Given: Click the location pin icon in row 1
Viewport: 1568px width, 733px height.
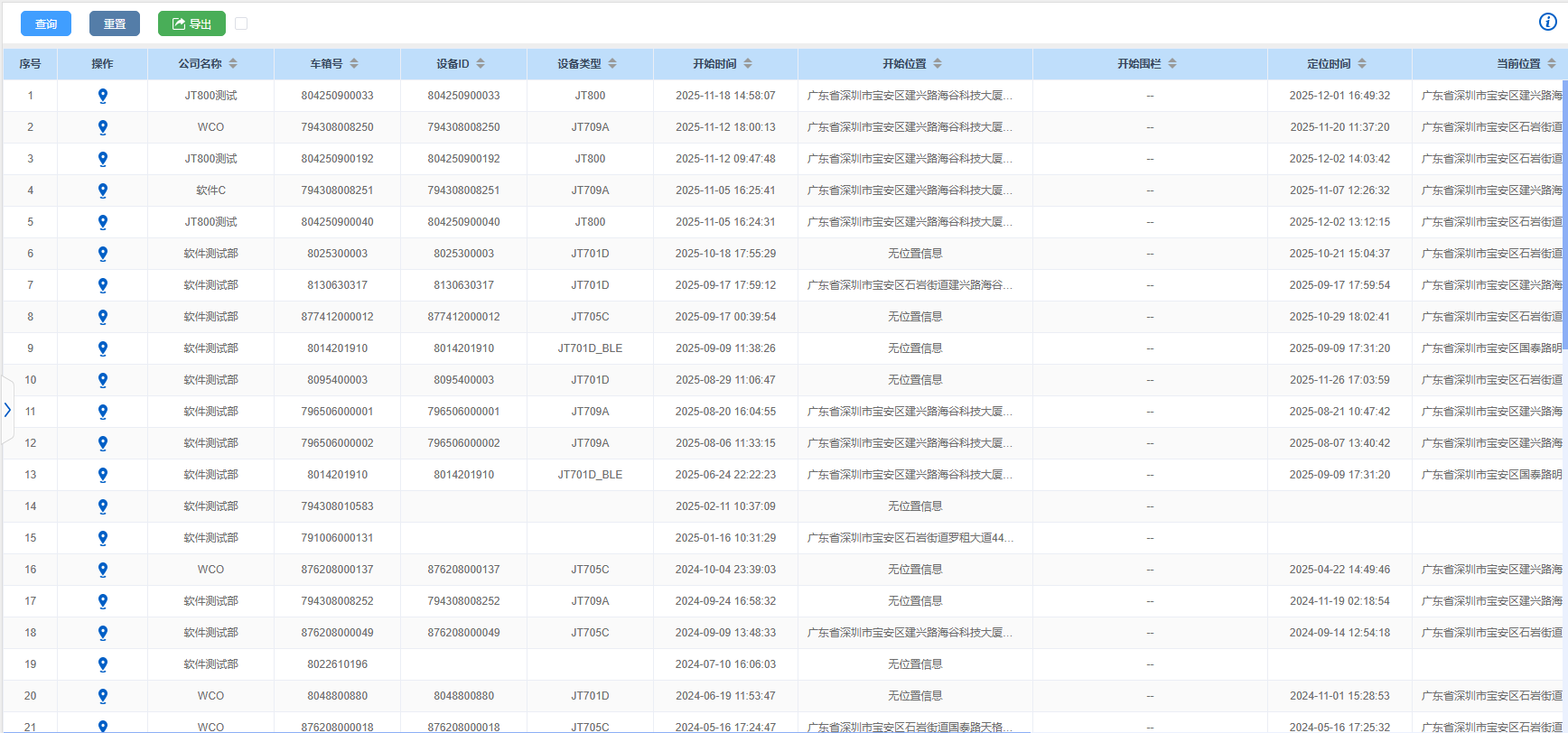Looking at the screenshot, I should (103, 96).
